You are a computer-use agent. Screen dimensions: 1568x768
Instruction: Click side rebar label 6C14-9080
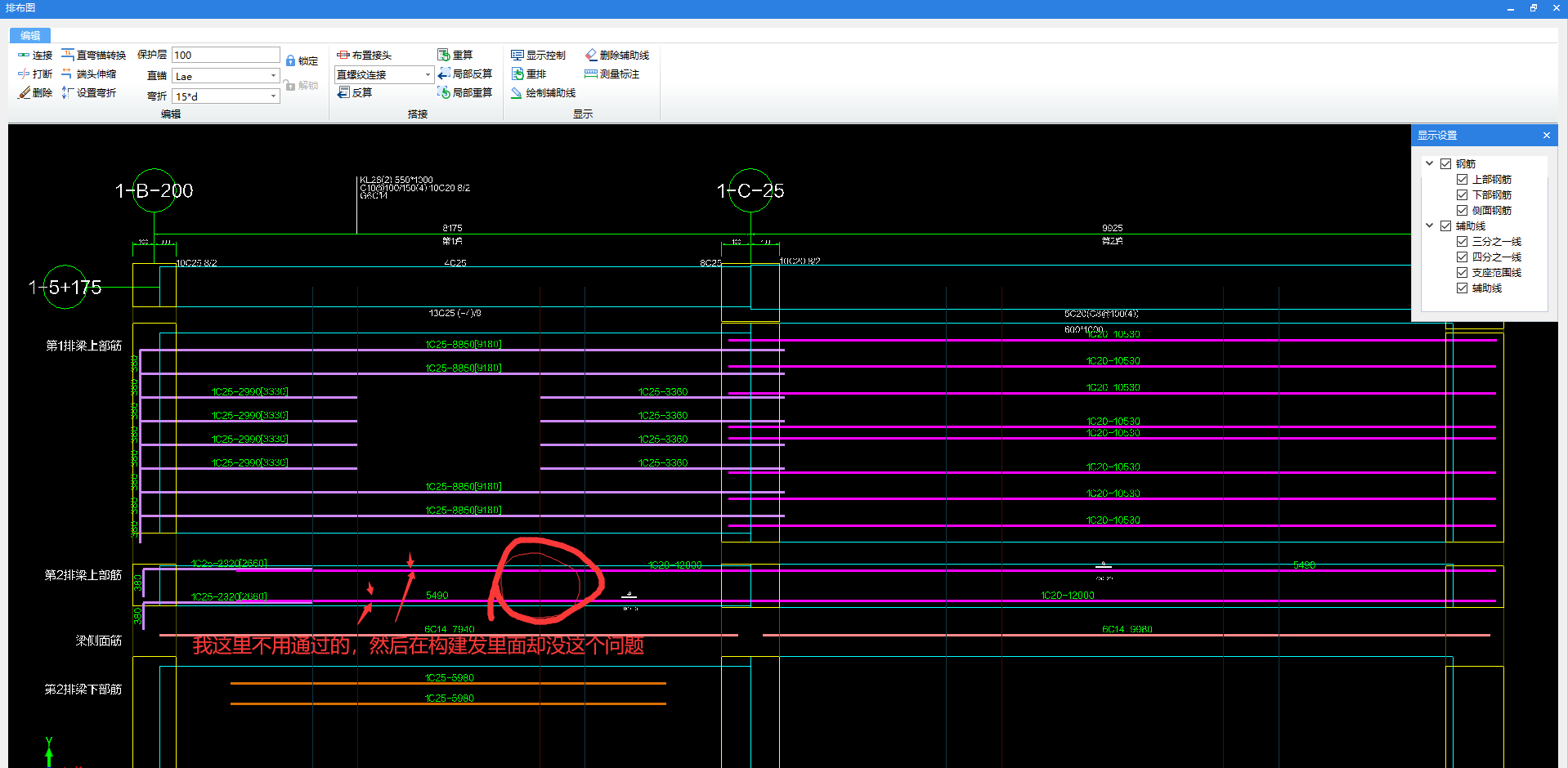(x=1127, y=629)
